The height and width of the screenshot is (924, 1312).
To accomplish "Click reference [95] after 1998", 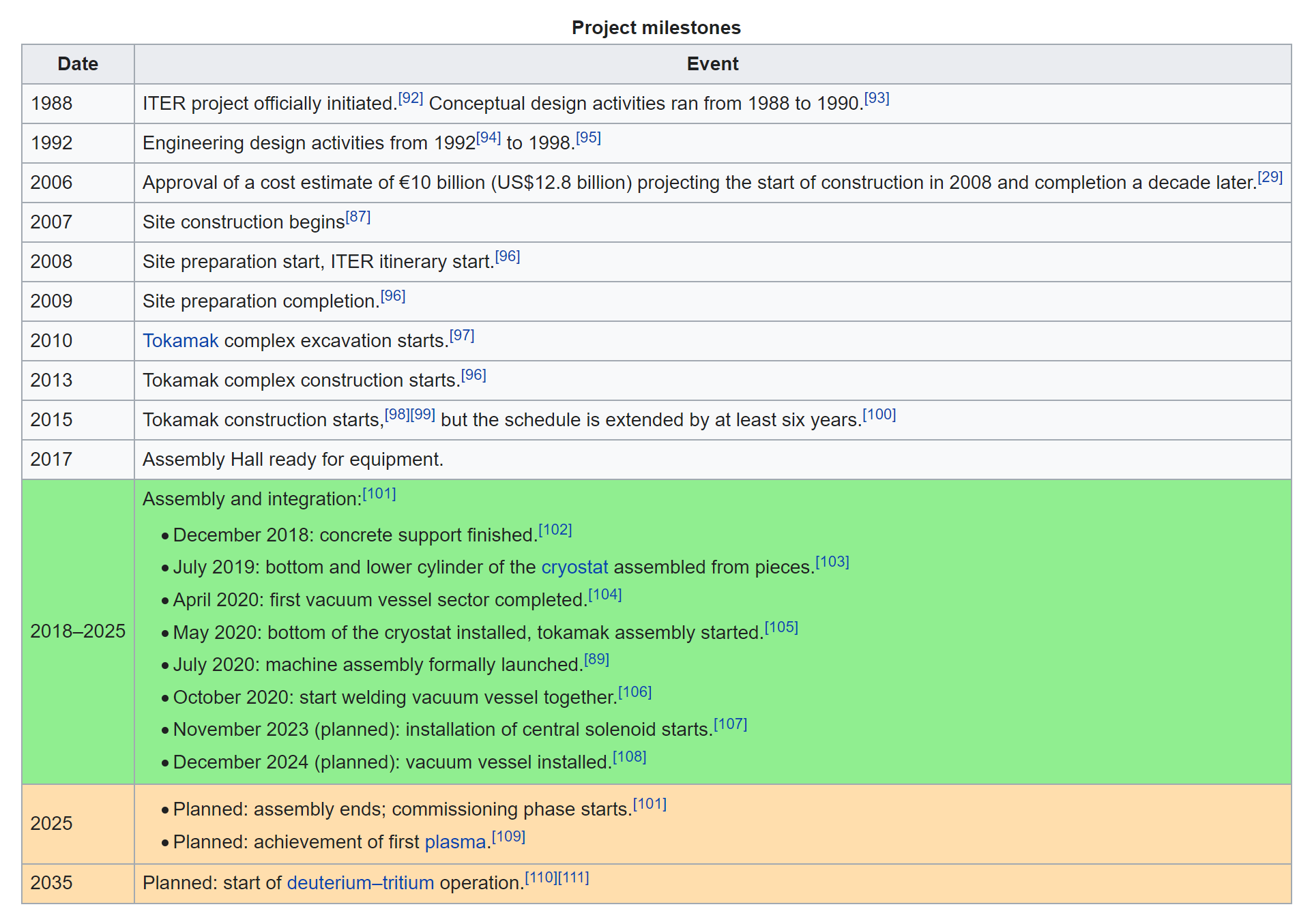I will point(588,138).
